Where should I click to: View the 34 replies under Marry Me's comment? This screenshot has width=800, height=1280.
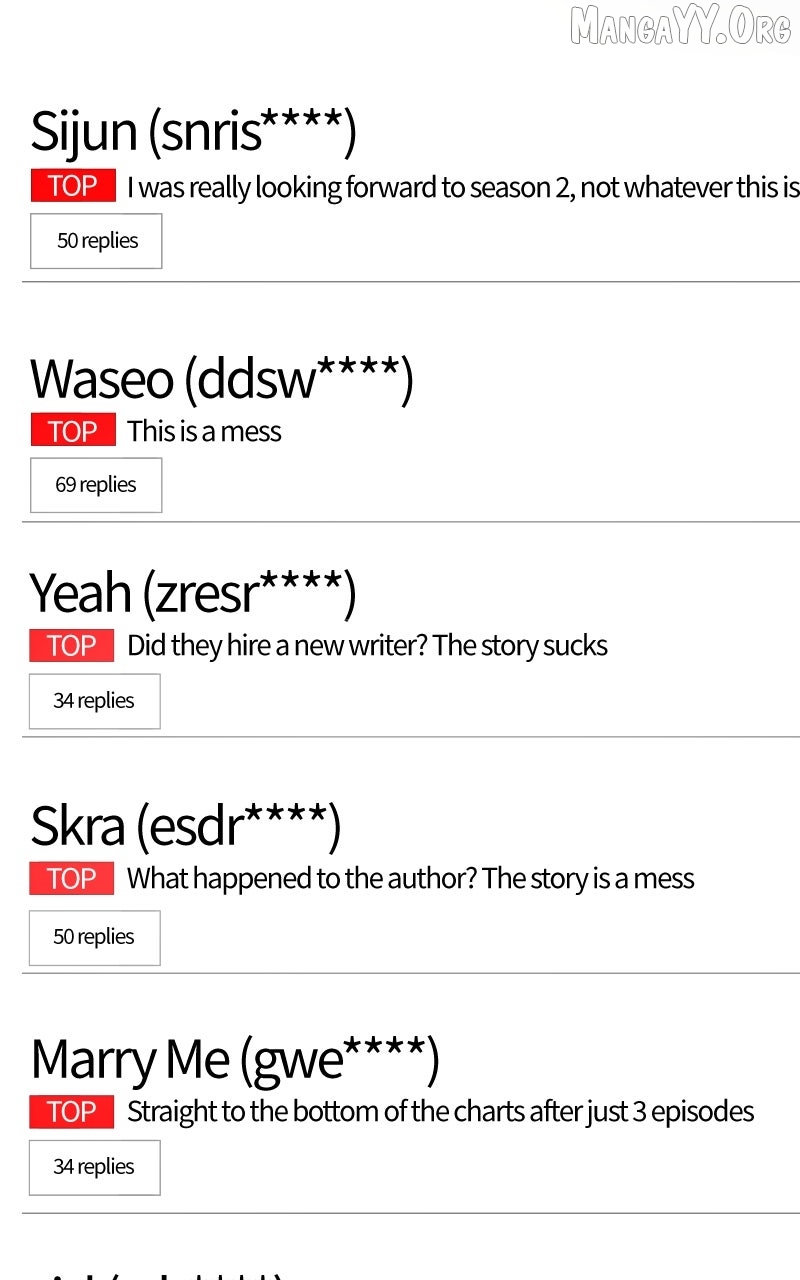pos(94,1167)
